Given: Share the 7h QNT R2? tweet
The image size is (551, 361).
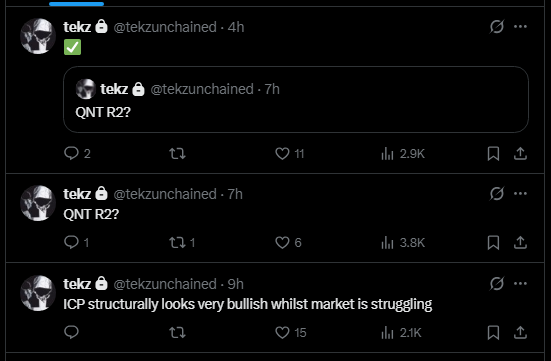Looking at the screenshot, I should click(520, 243).
